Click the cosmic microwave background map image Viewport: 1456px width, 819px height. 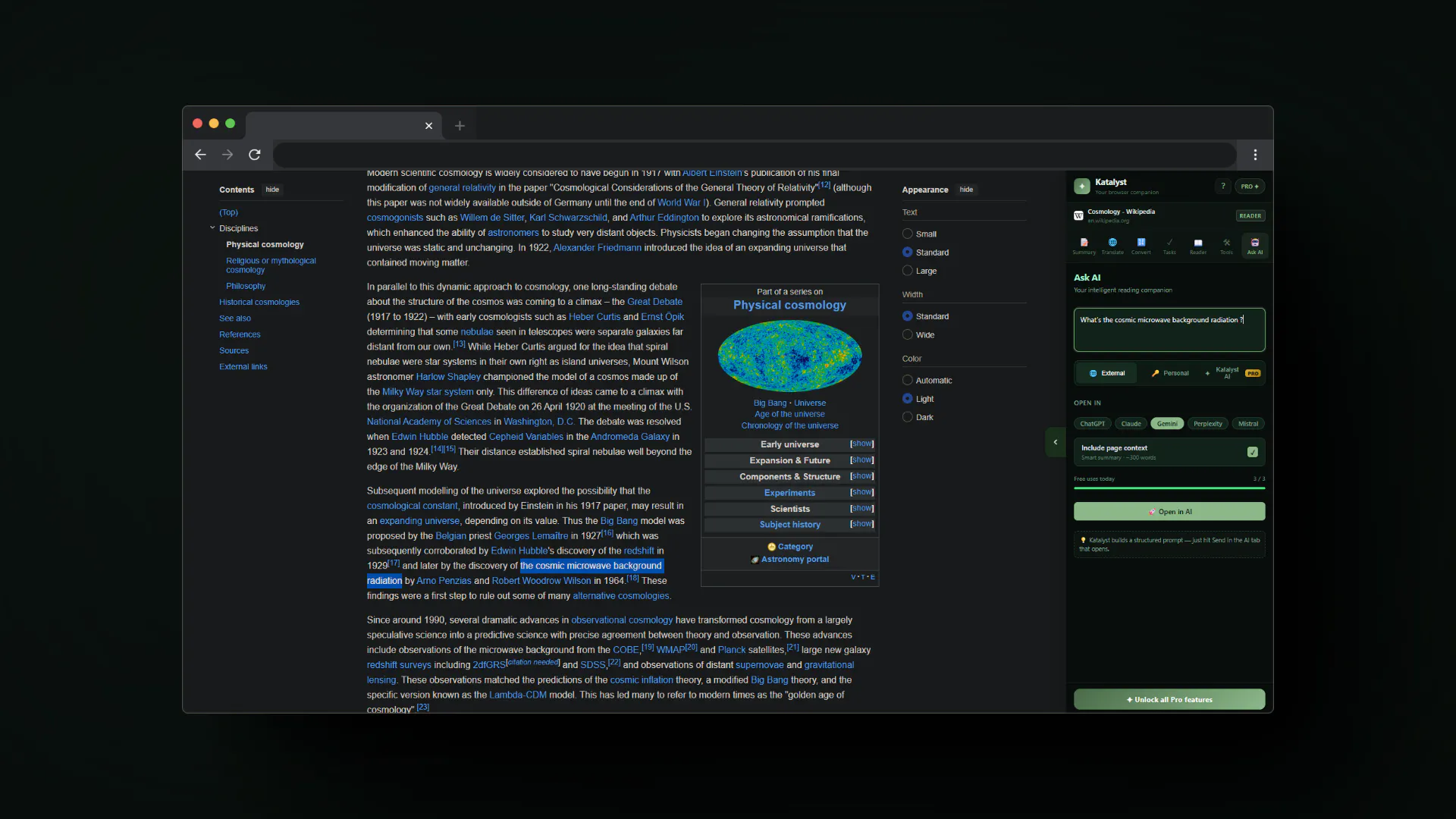tap(789, 356)
